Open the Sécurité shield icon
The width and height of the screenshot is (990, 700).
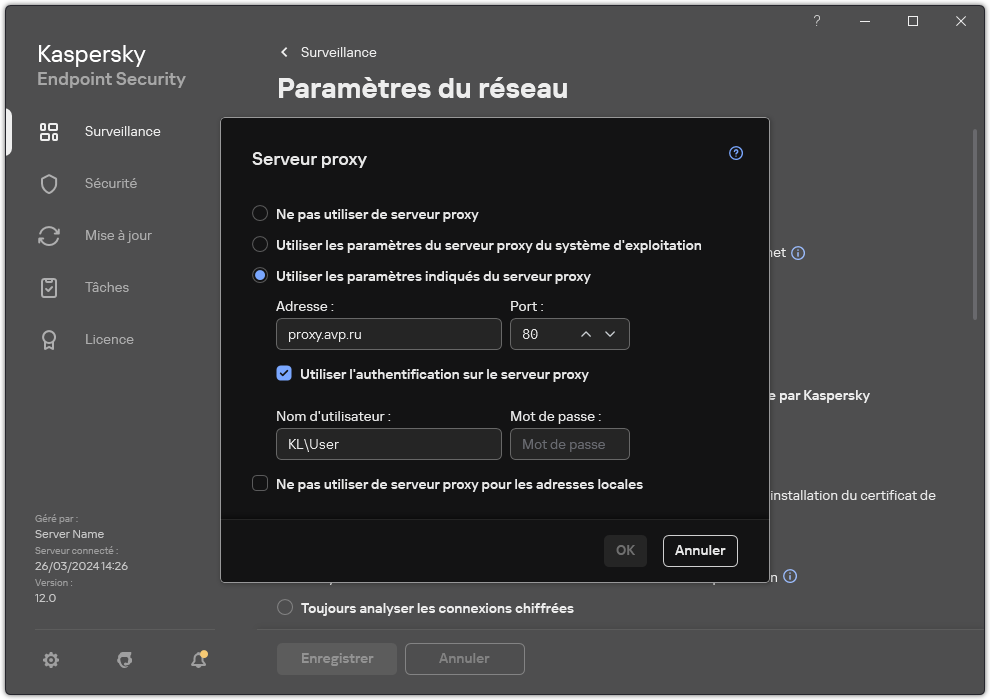click(49, 183)
